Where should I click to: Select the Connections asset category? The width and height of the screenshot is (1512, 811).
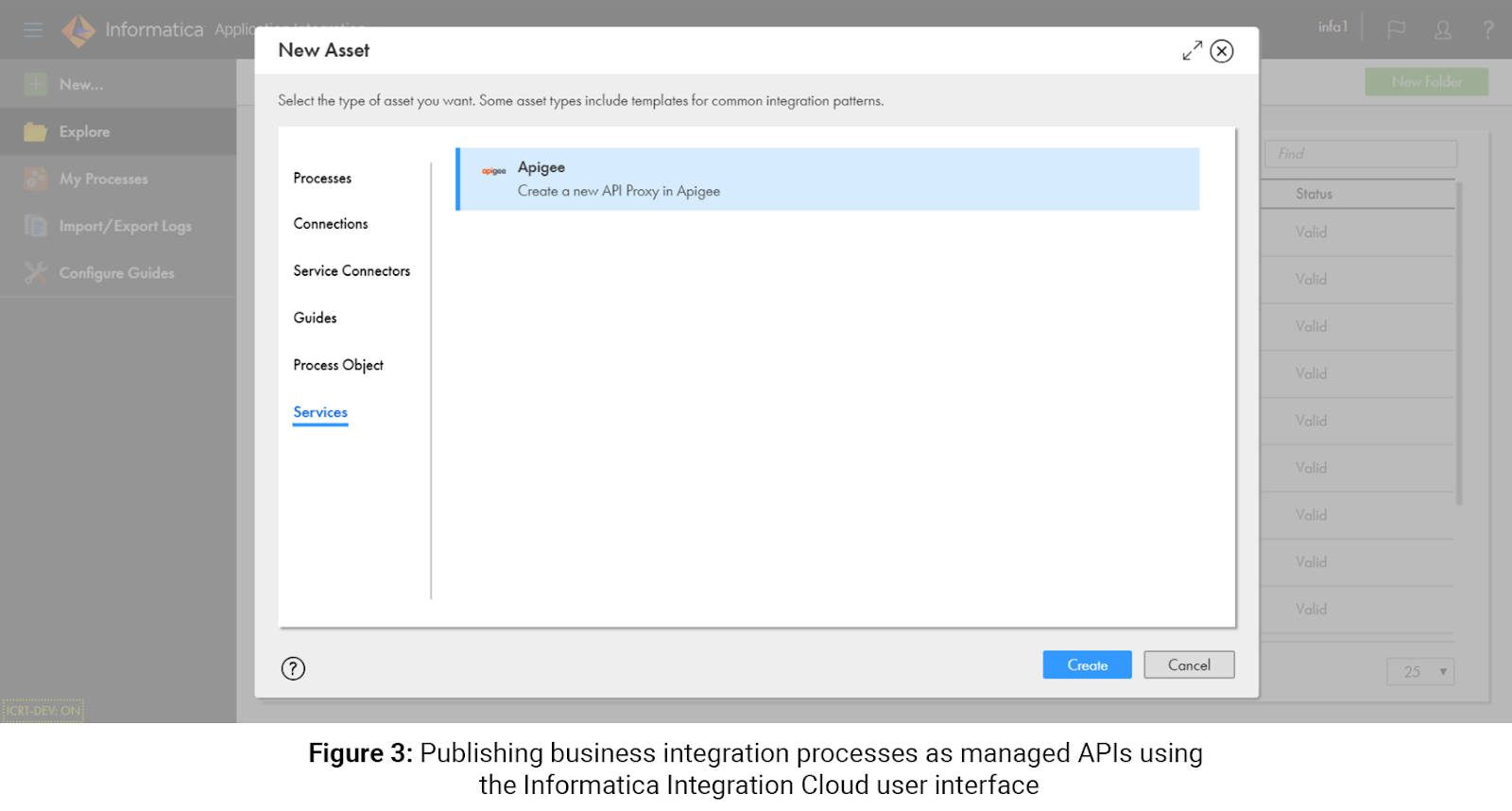331,224
